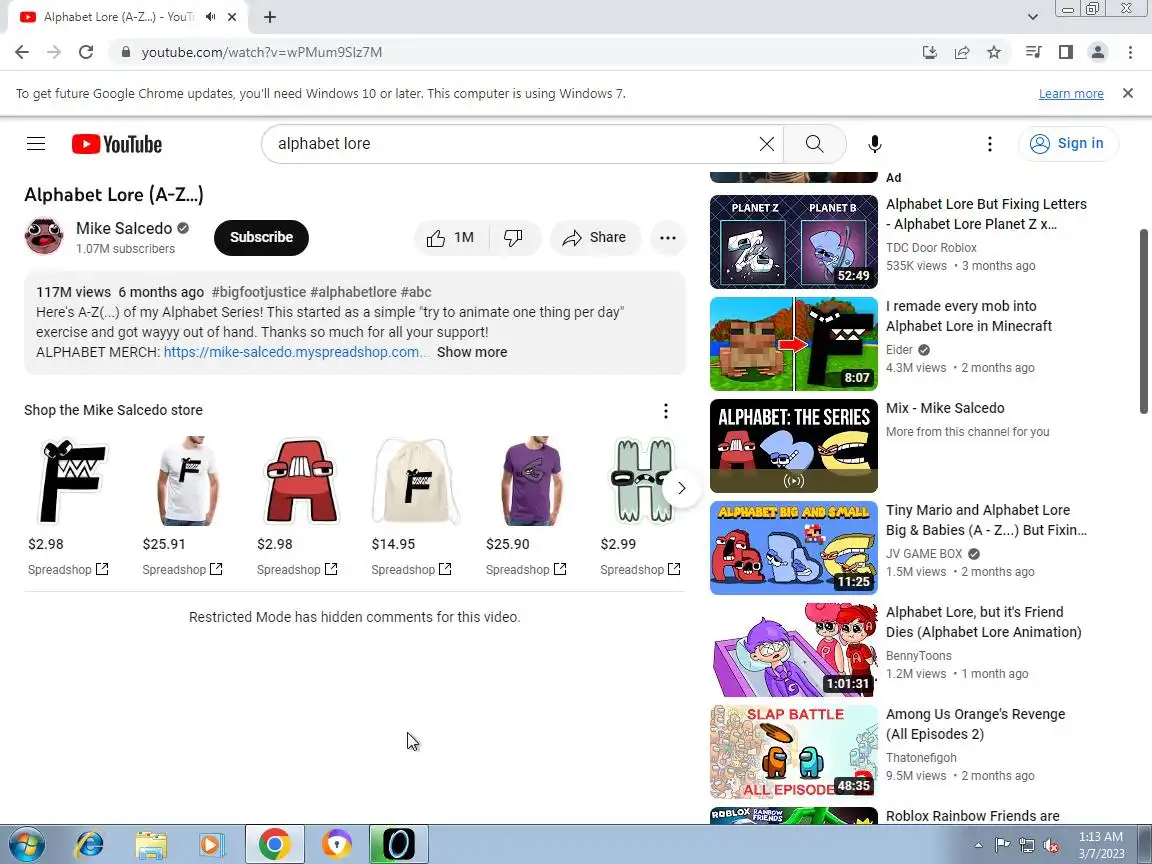Go to YouTube home via logo
1152x864 pixels.
pyautogui.click(x=117, y=144)
